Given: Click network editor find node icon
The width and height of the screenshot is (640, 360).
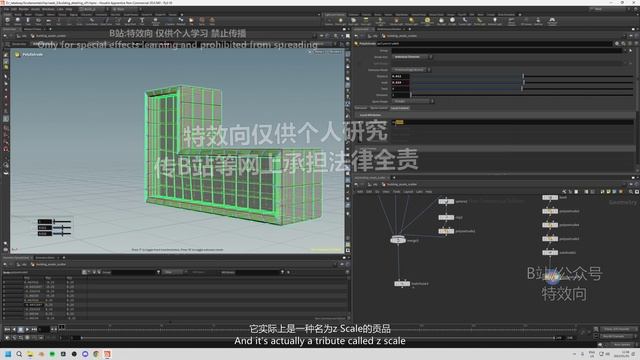Looking at the screenshot, I should [631, 191].
